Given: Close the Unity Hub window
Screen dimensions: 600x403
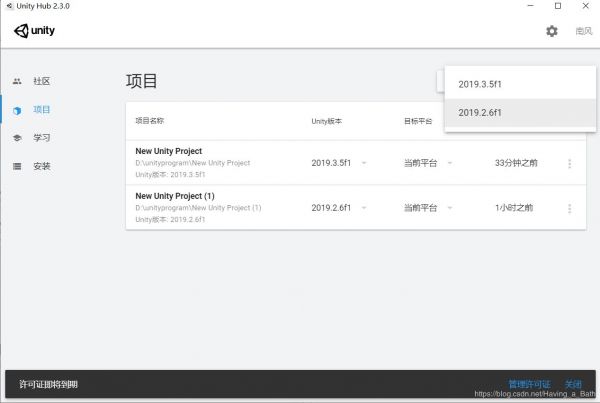Looking at the screenshot, I should pos(585,6).
